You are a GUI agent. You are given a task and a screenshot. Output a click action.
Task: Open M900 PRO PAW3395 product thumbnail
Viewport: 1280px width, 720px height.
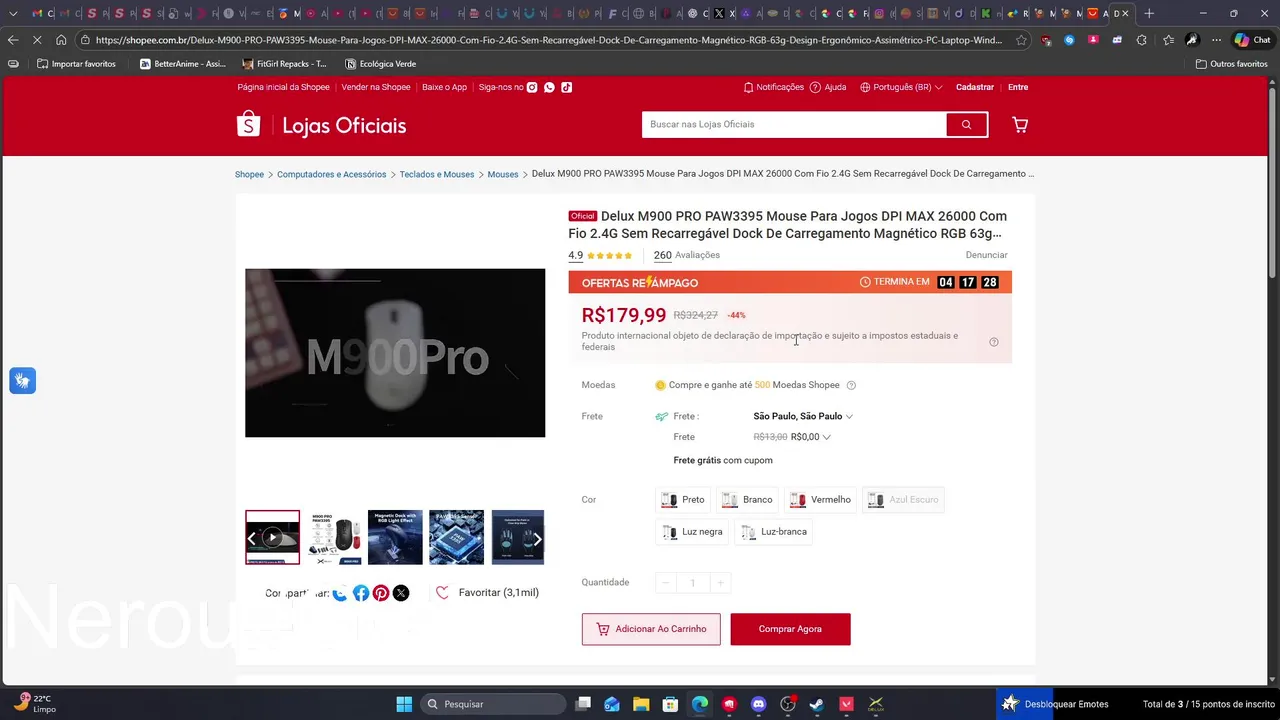[334, 537]
